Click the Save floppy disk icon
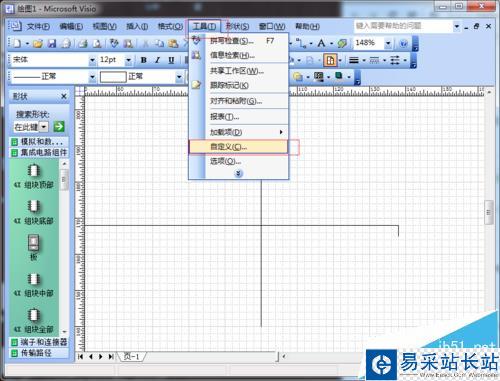Image resolution: width=500 pixels, height=381 pixels. pyautogui.click(x=52, y=43)
